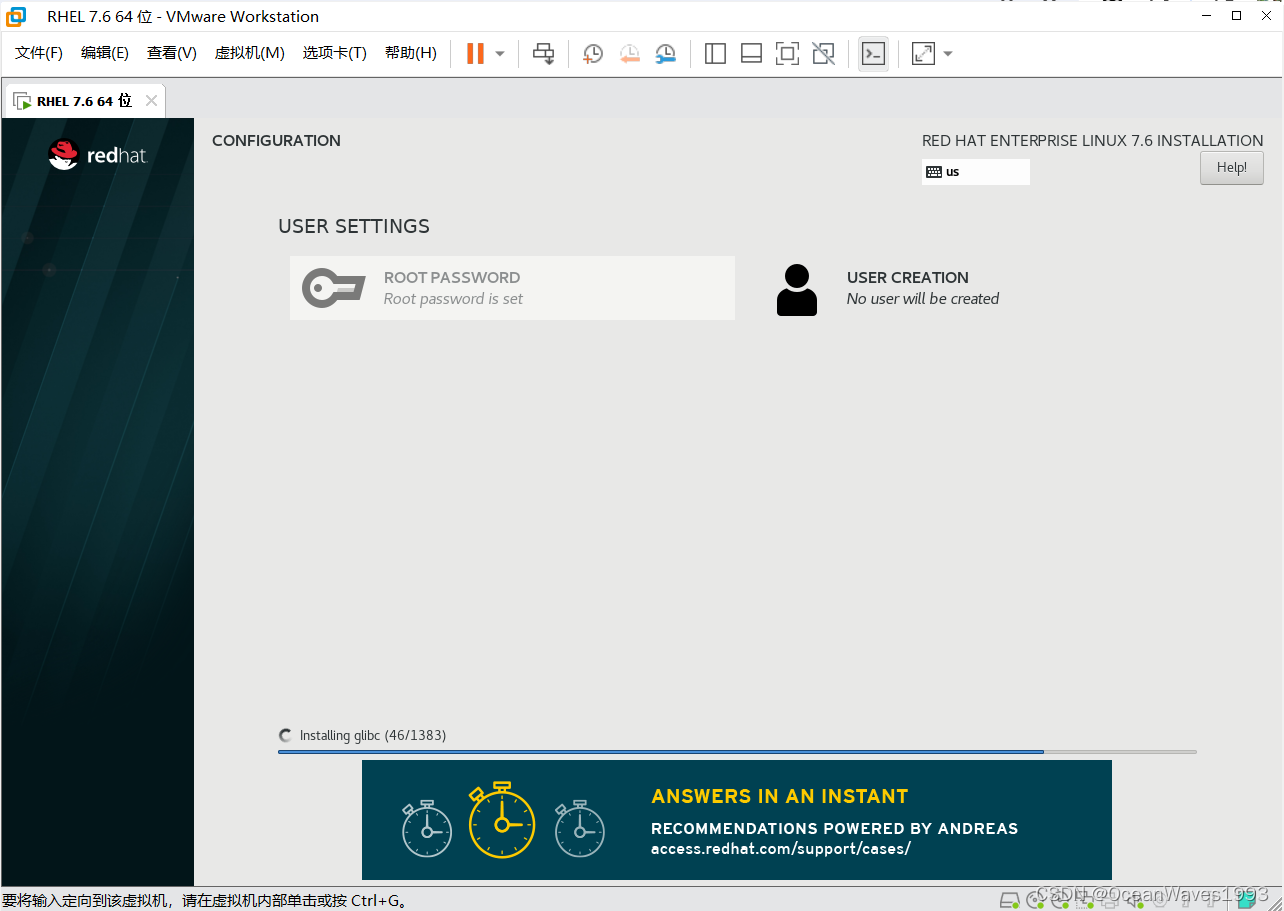Viewport: 1284px width, 911px height.
Task: Select the RHEL 7.6 64 位 tab
Action: (84, 101)
